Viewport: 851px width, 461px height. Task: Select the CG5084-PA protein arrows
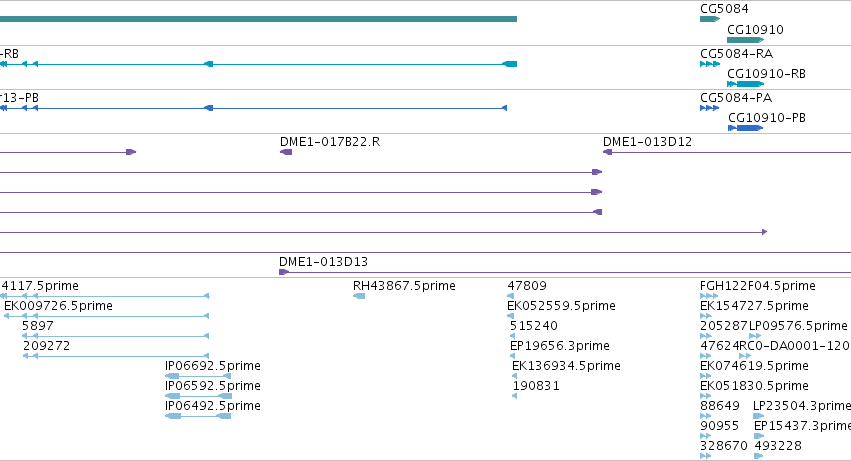coord(710,108)
